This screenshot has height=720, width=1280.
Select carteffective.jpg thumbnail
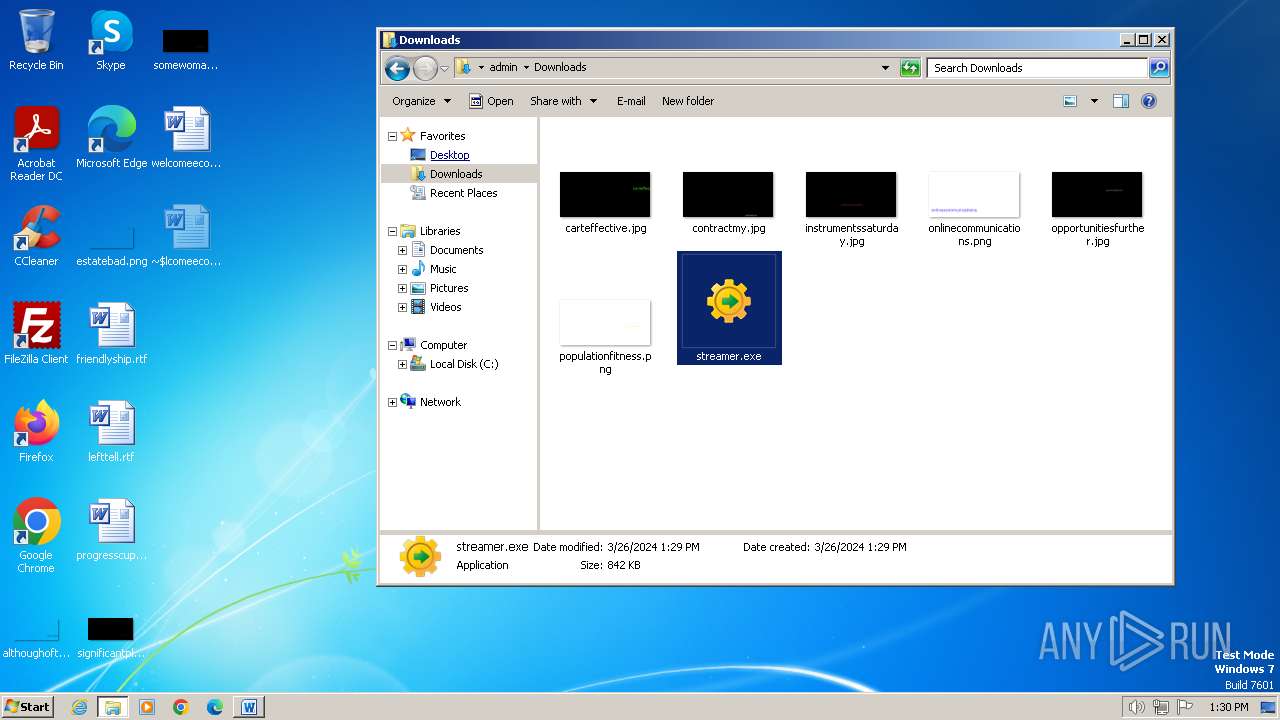pos(605,203)
